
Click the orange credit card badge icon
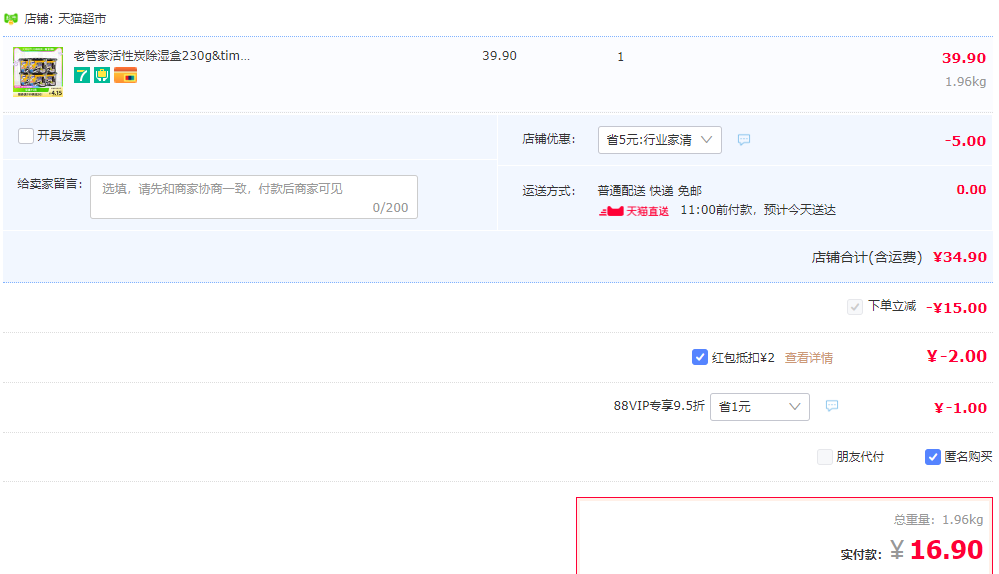click(126, 75)
